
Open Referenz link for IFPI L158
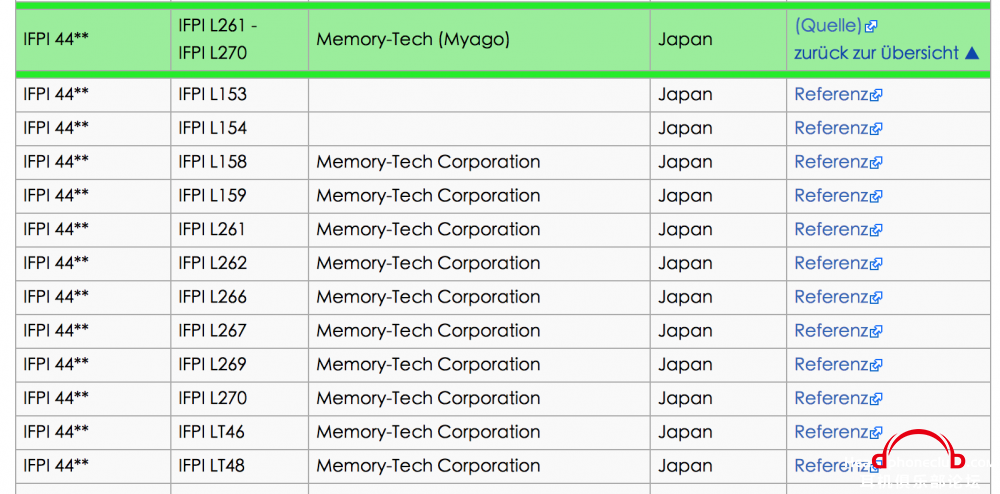(832, 162)
